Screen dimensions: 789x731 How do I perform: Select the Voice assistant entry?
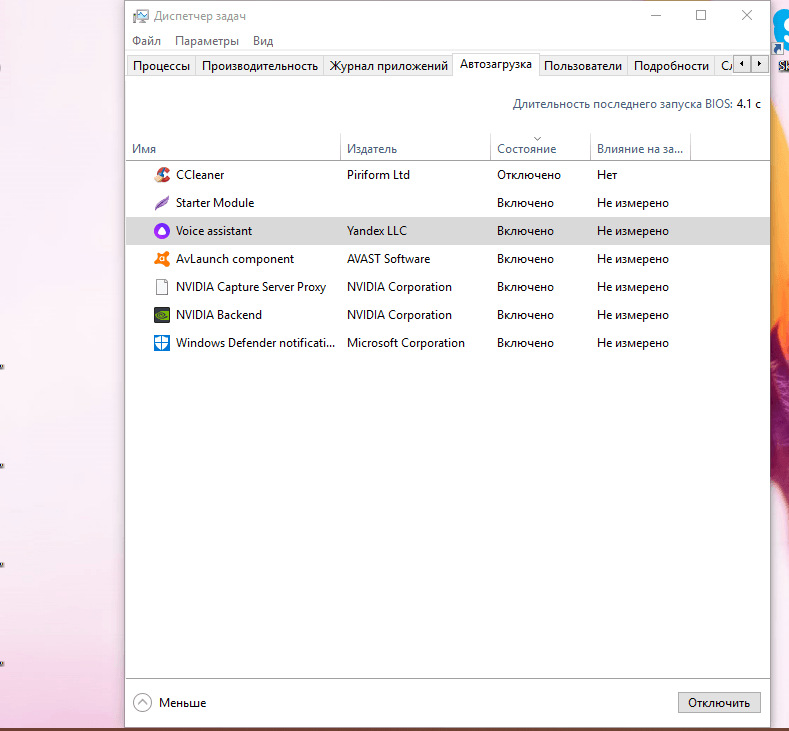pyautogui.click(x=214, y=231)
